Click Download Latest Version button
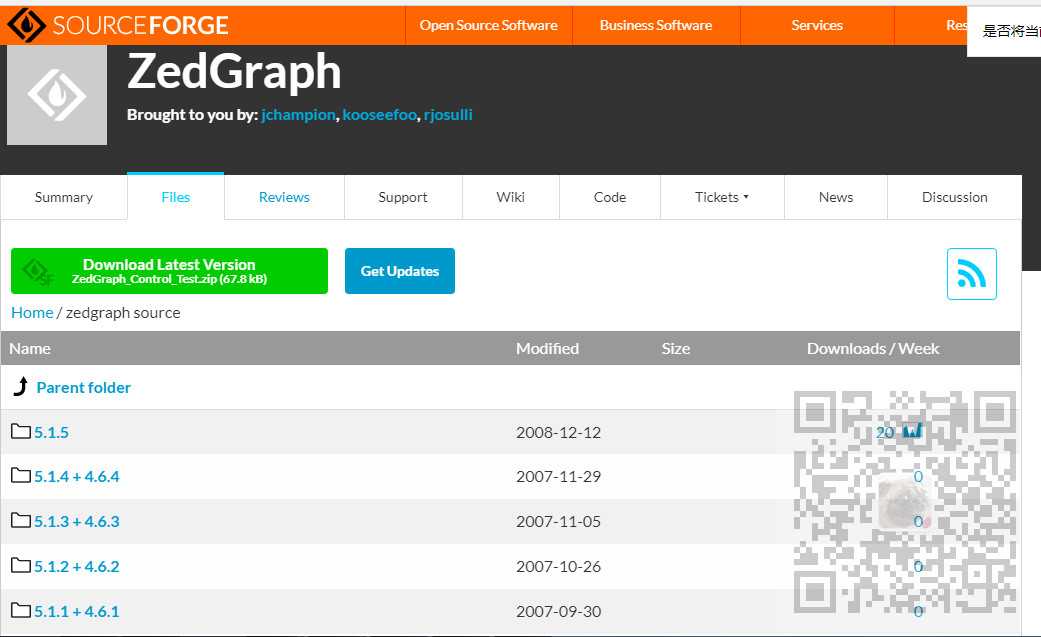This screenshot has height=637, width=1041. coord(169,271)
